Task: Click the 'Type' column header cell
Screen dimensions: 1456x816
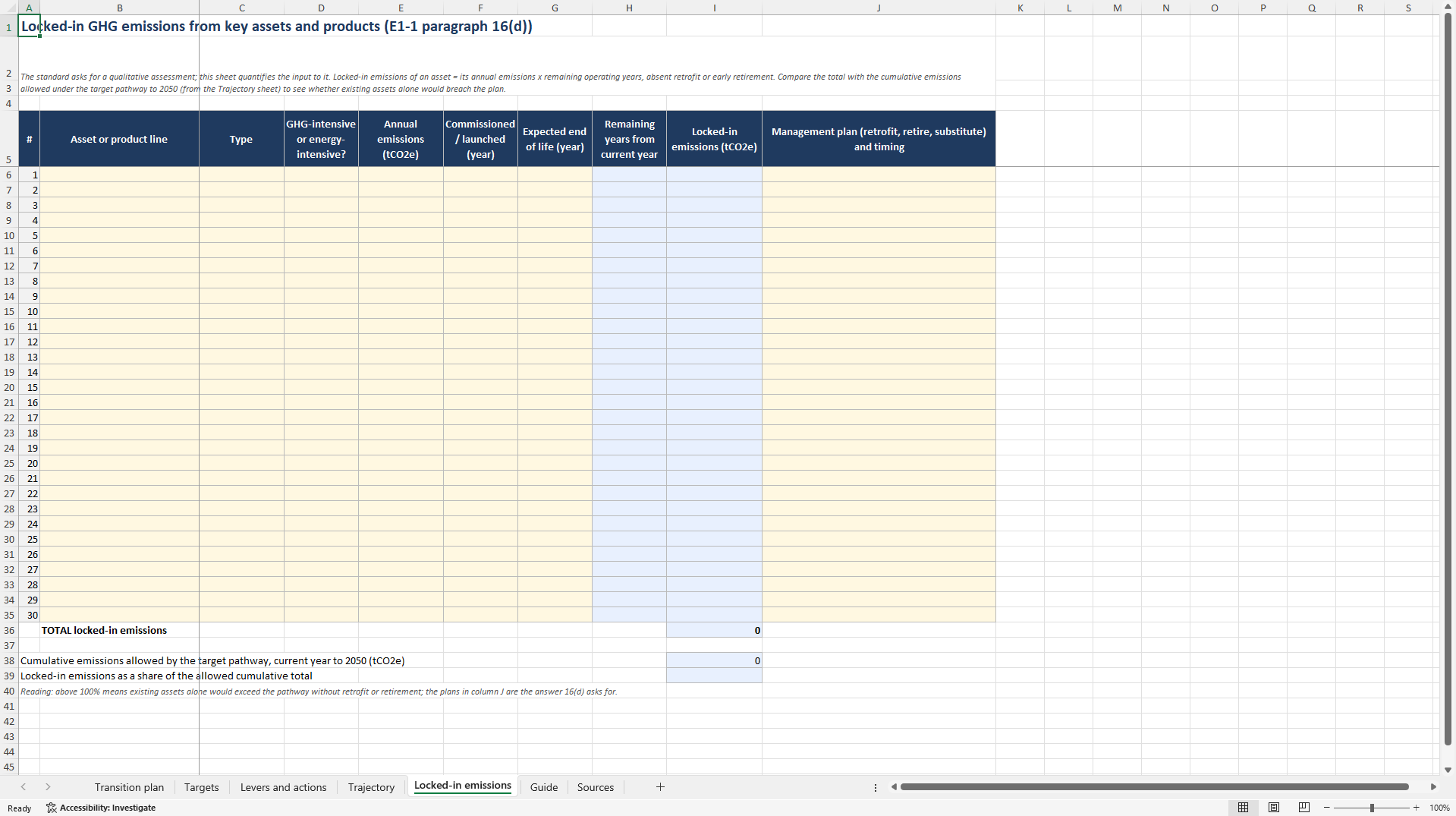Action: point(241,139)
